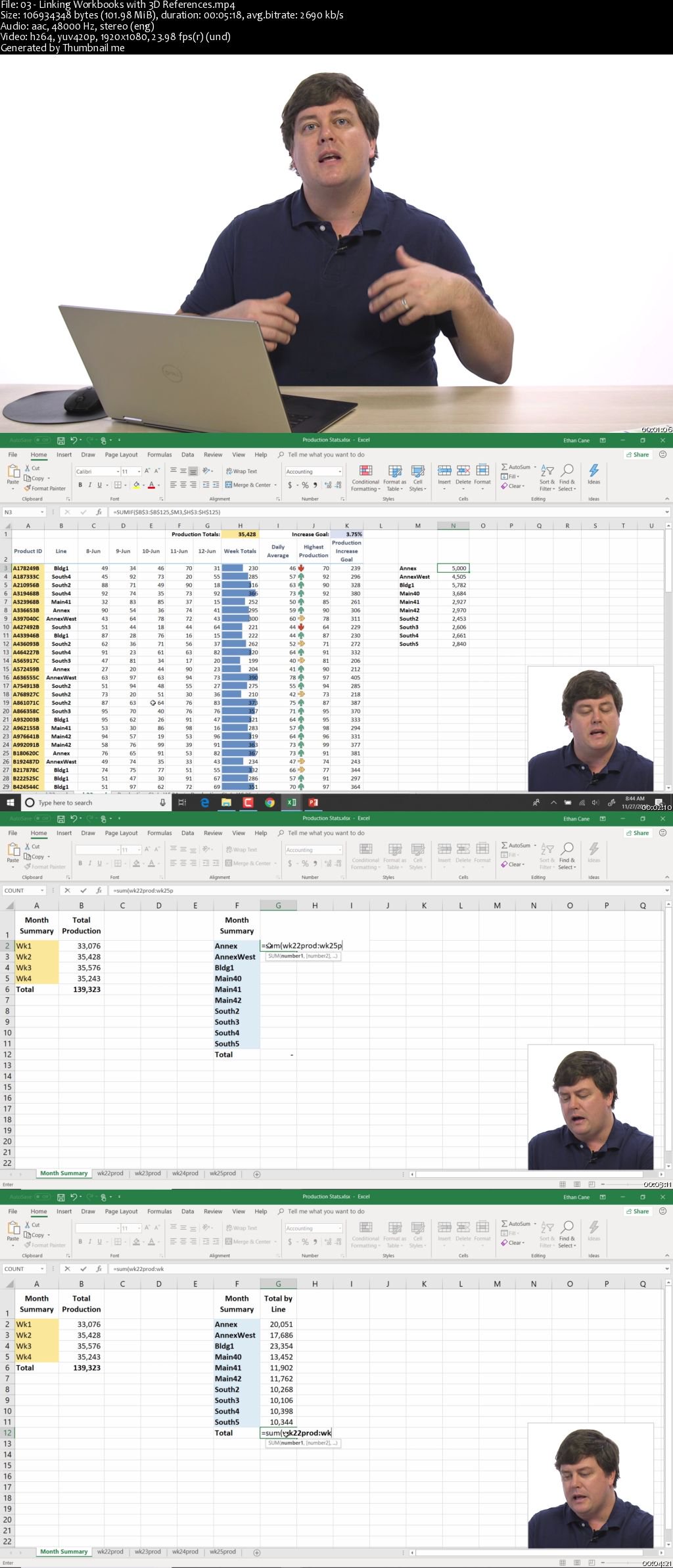Toggle Bold in the Product ID table window
Viewport: 673px width, 1568px height.
click(80, 485)
